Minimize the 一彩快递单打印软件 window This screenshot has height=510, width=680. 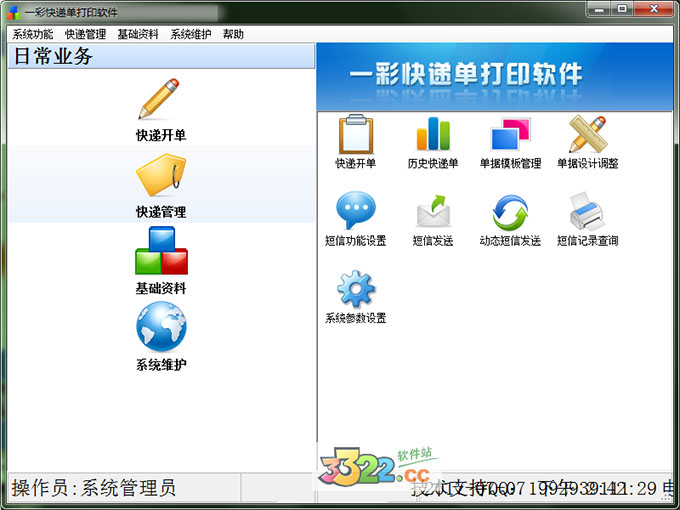[x=599, y=9]
